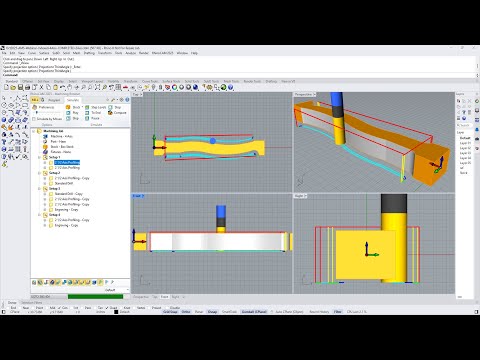480x360 pixels.
Task: Click the Command input line
Action: (x=238, y=75)
